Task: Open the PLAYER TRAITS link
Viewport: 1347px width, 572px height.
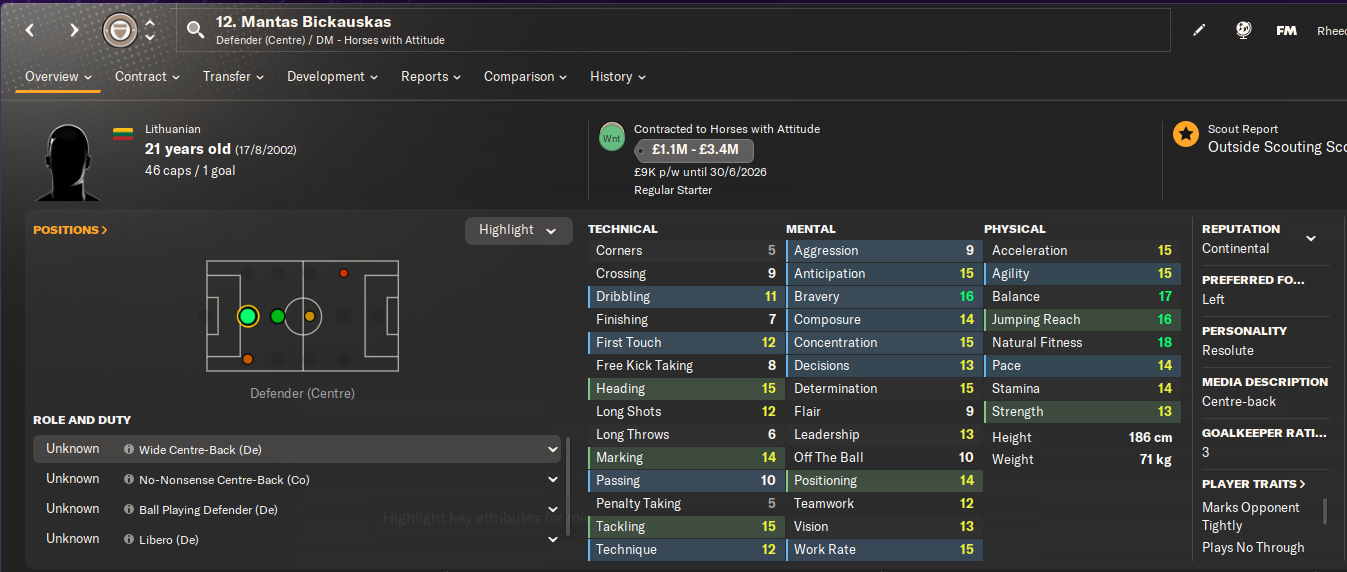Action: 1254,484
